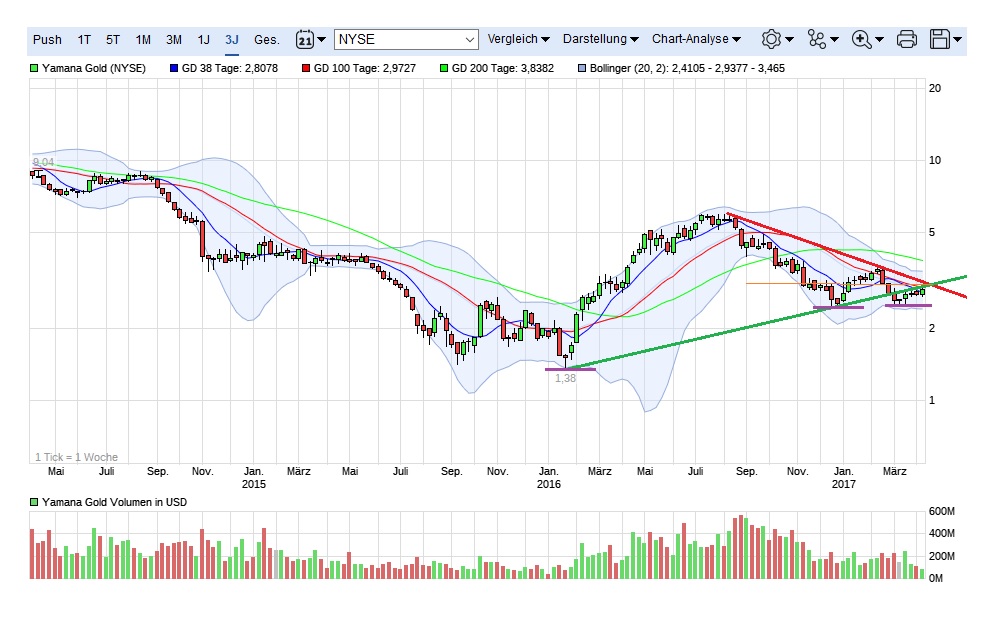The width and height of the screenshot is (1008, 630).
Task: Click the Yamana Gold (NYSE) legend marker
Action: click(35, 69)
